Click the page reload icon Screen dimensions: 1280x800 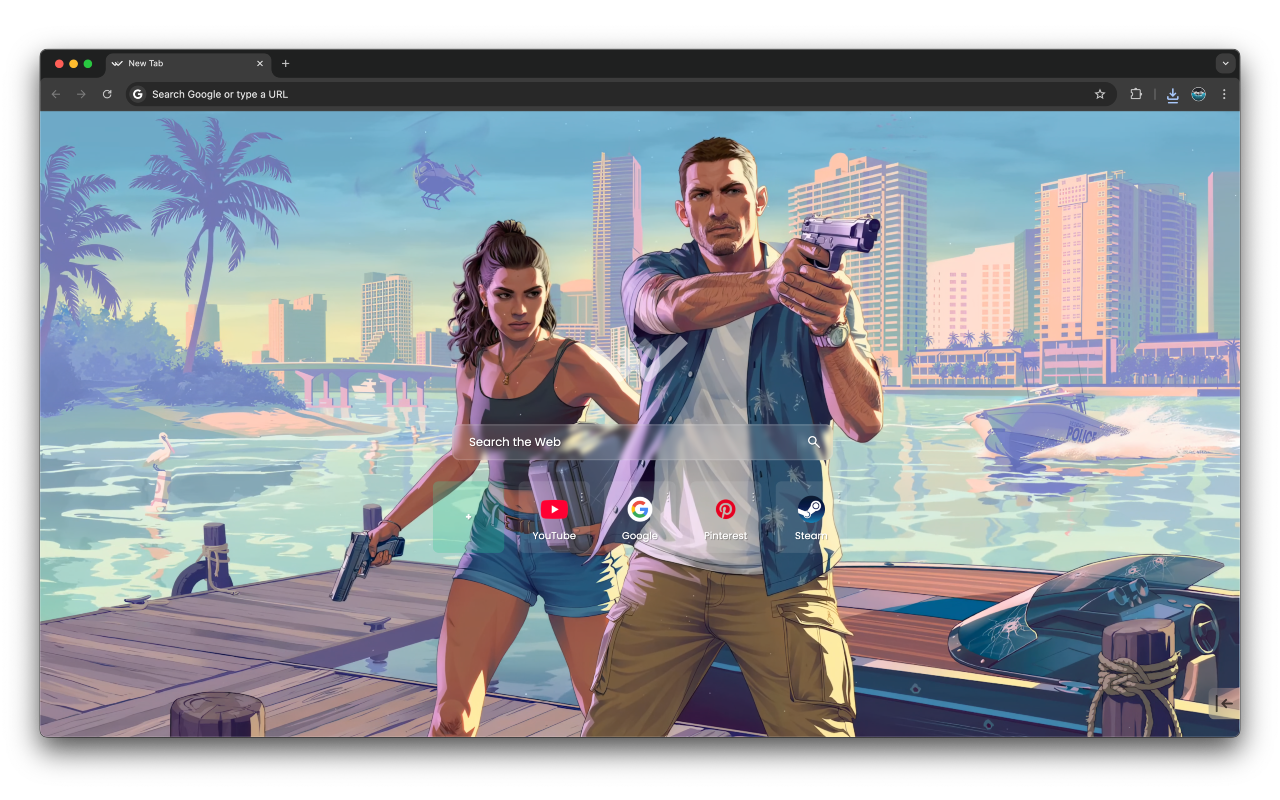107,93
